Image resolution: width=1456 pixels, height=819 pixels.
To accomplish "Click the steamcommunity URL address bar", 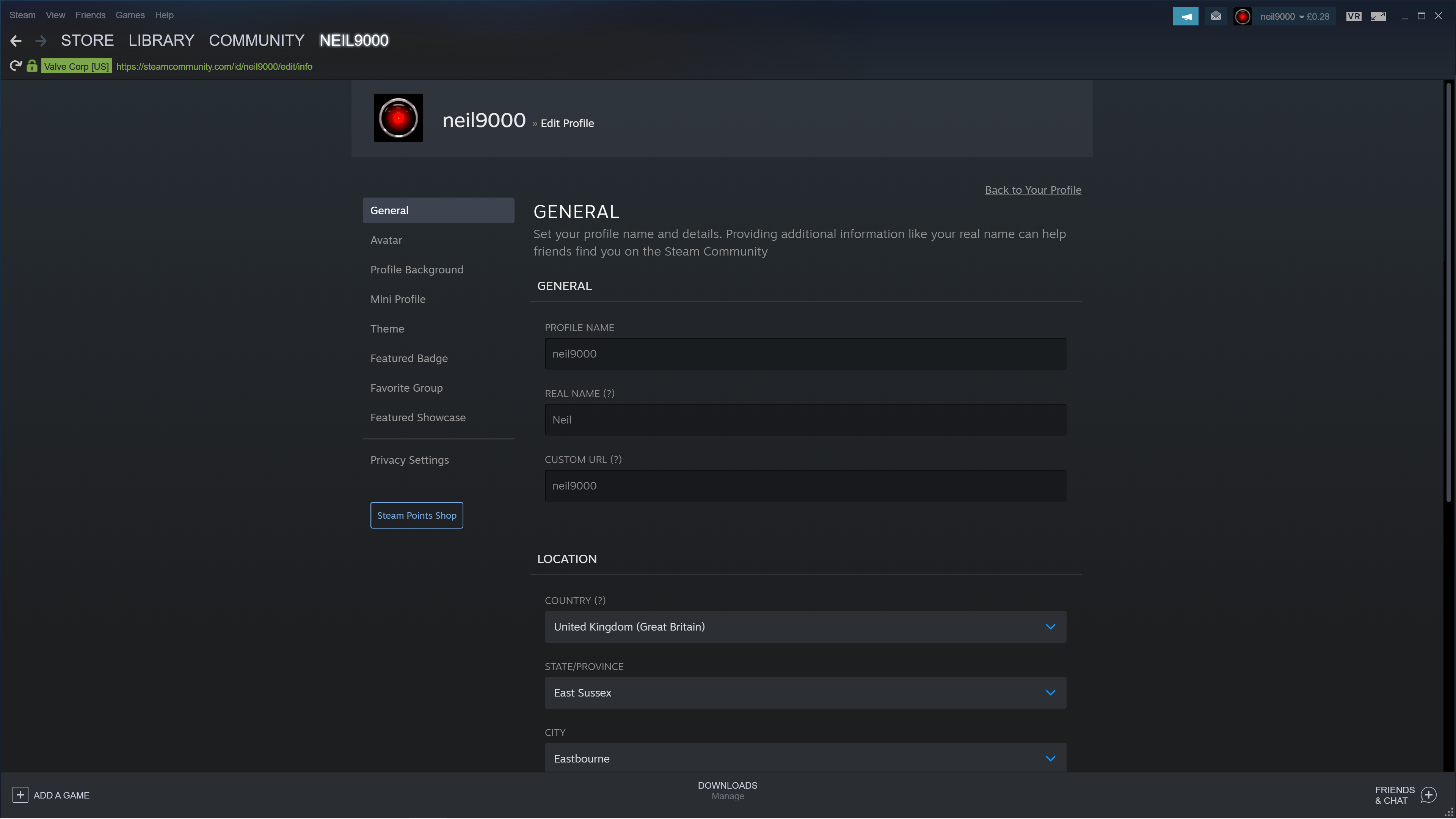I will [214, 66].
